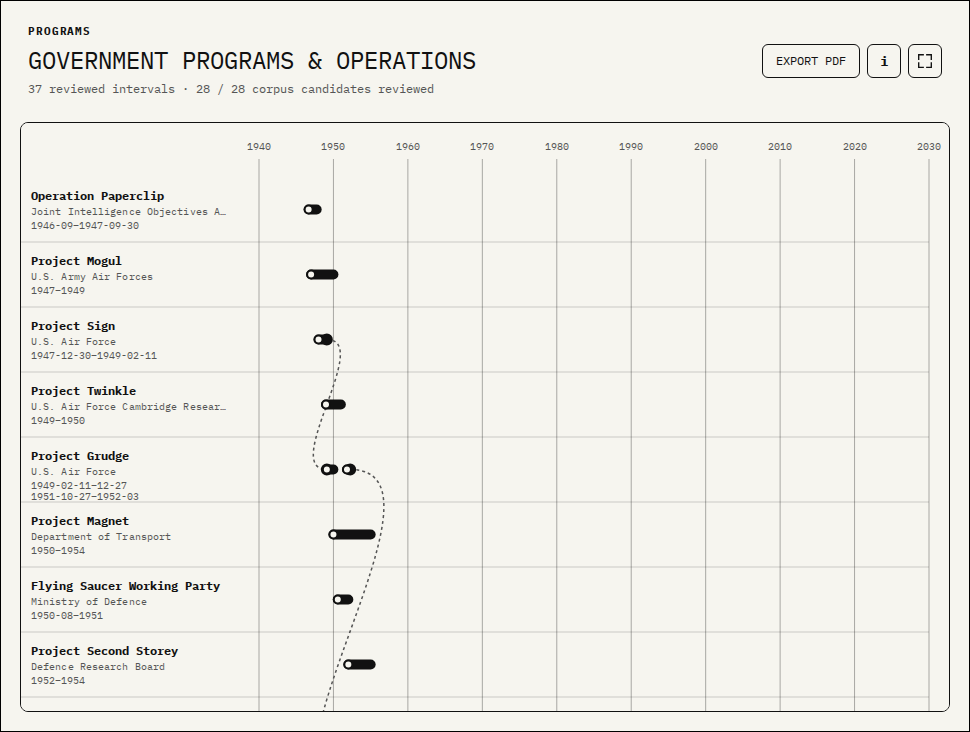Click the Project Sign row title
970x732 pixels.
click(73, 326)
